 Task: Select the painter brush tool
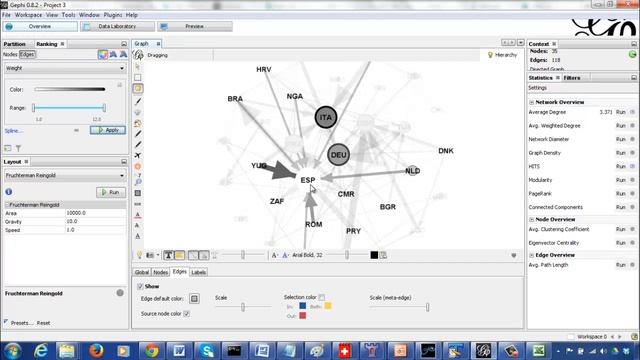138,101
